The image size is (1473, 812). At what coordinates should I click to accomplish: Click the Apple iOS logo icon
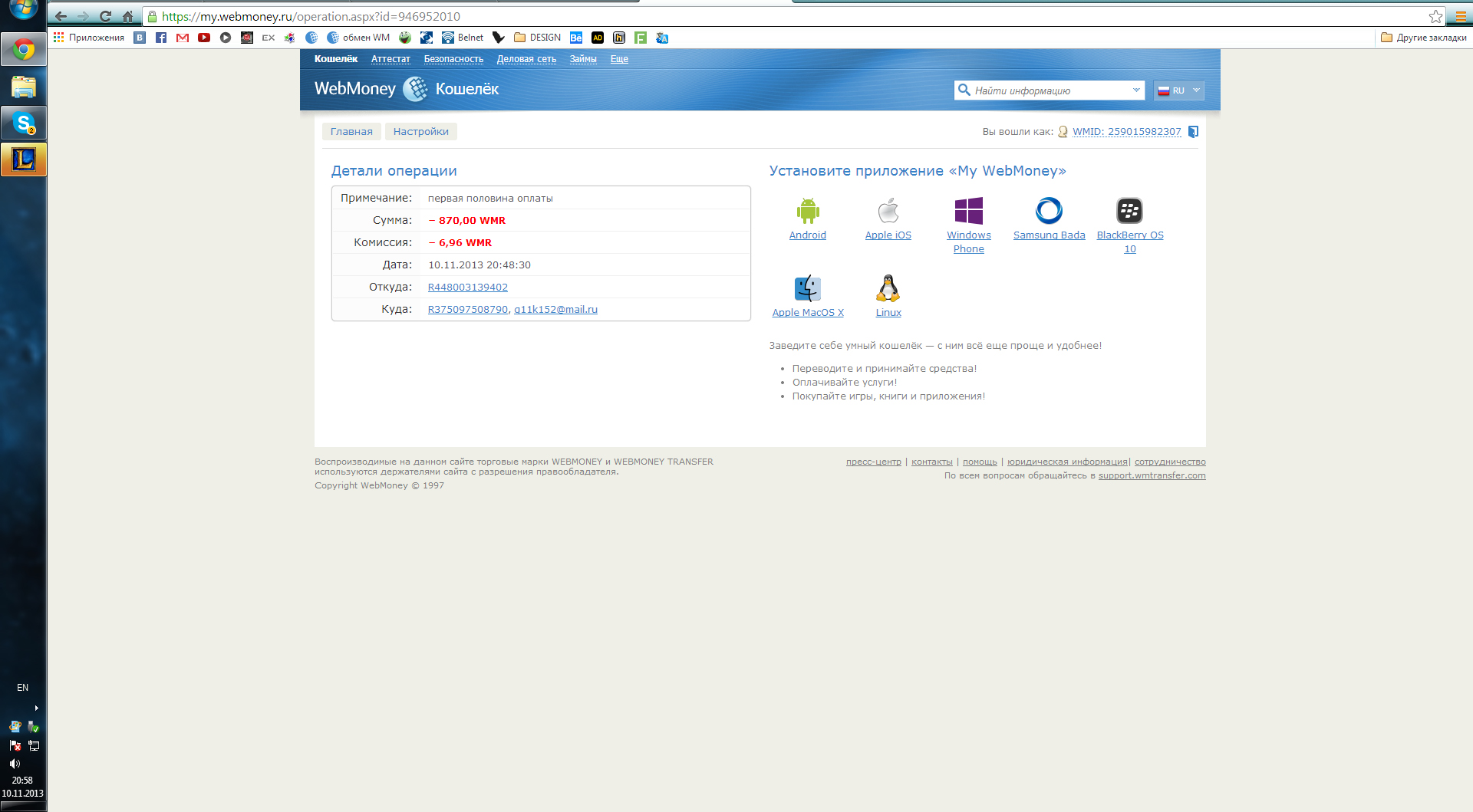click(888, 210)
